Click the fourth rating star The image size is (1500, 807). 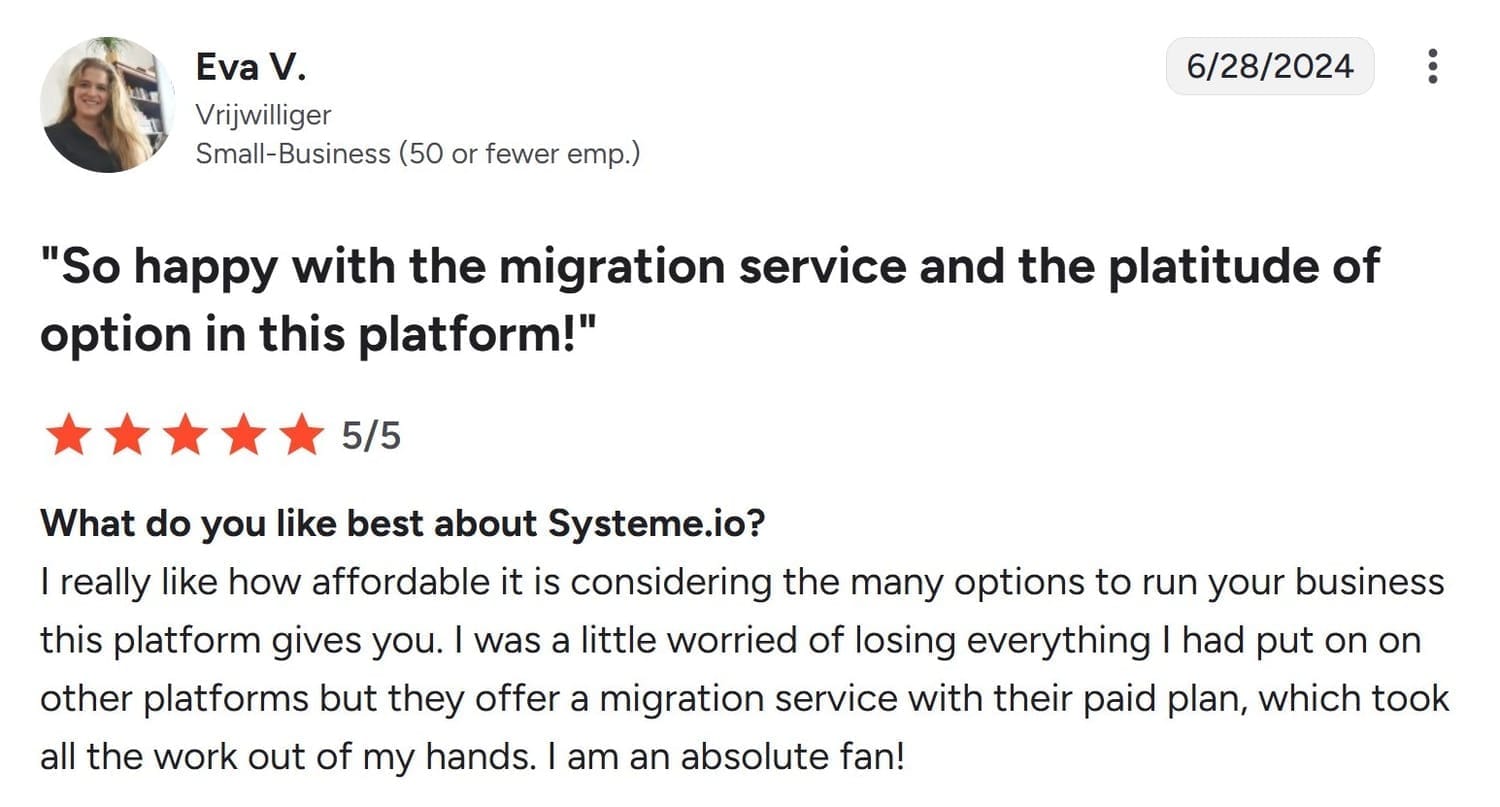(241, 436)
